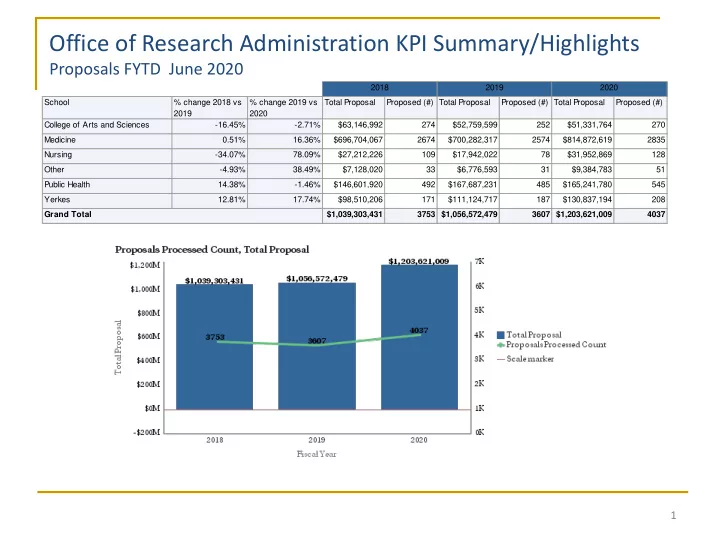
Task: Click the $814,872,619 cell
Action: (583, 140)
